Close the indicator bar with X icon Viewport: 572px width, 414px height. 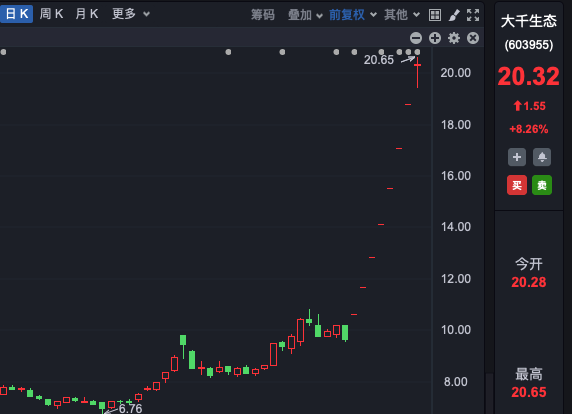pyautogui.click(x=473, y=38)
